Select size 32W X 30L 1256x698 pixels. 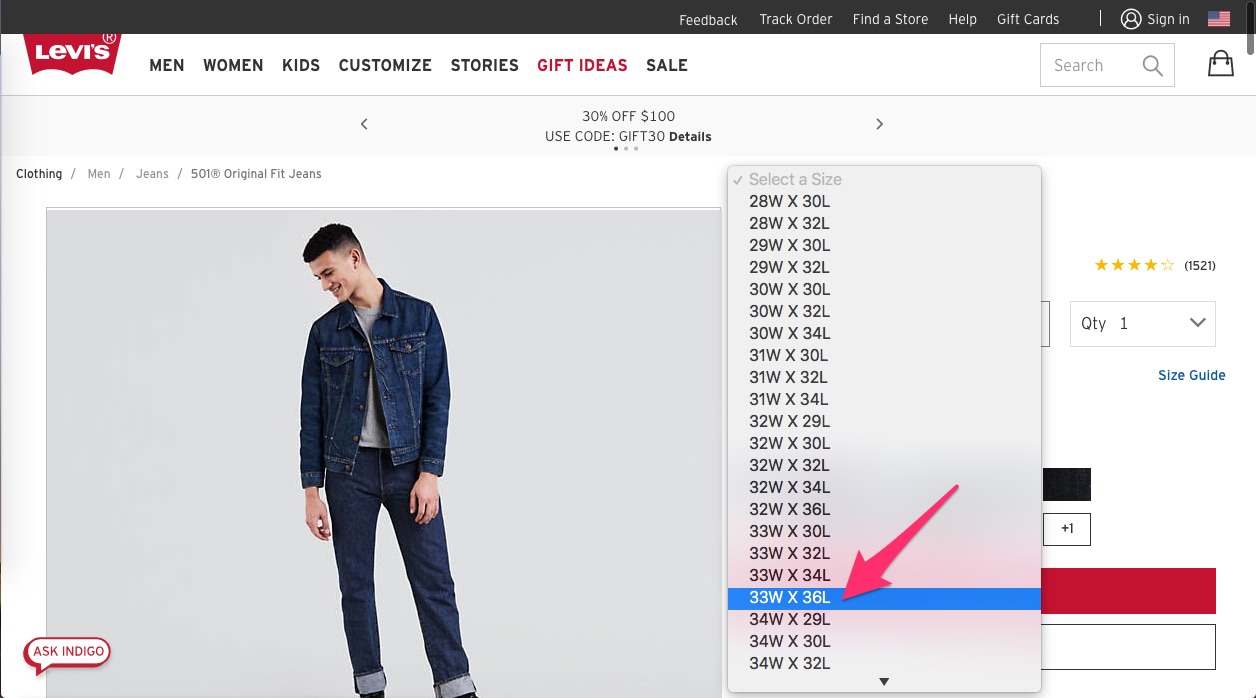point(884,443)
